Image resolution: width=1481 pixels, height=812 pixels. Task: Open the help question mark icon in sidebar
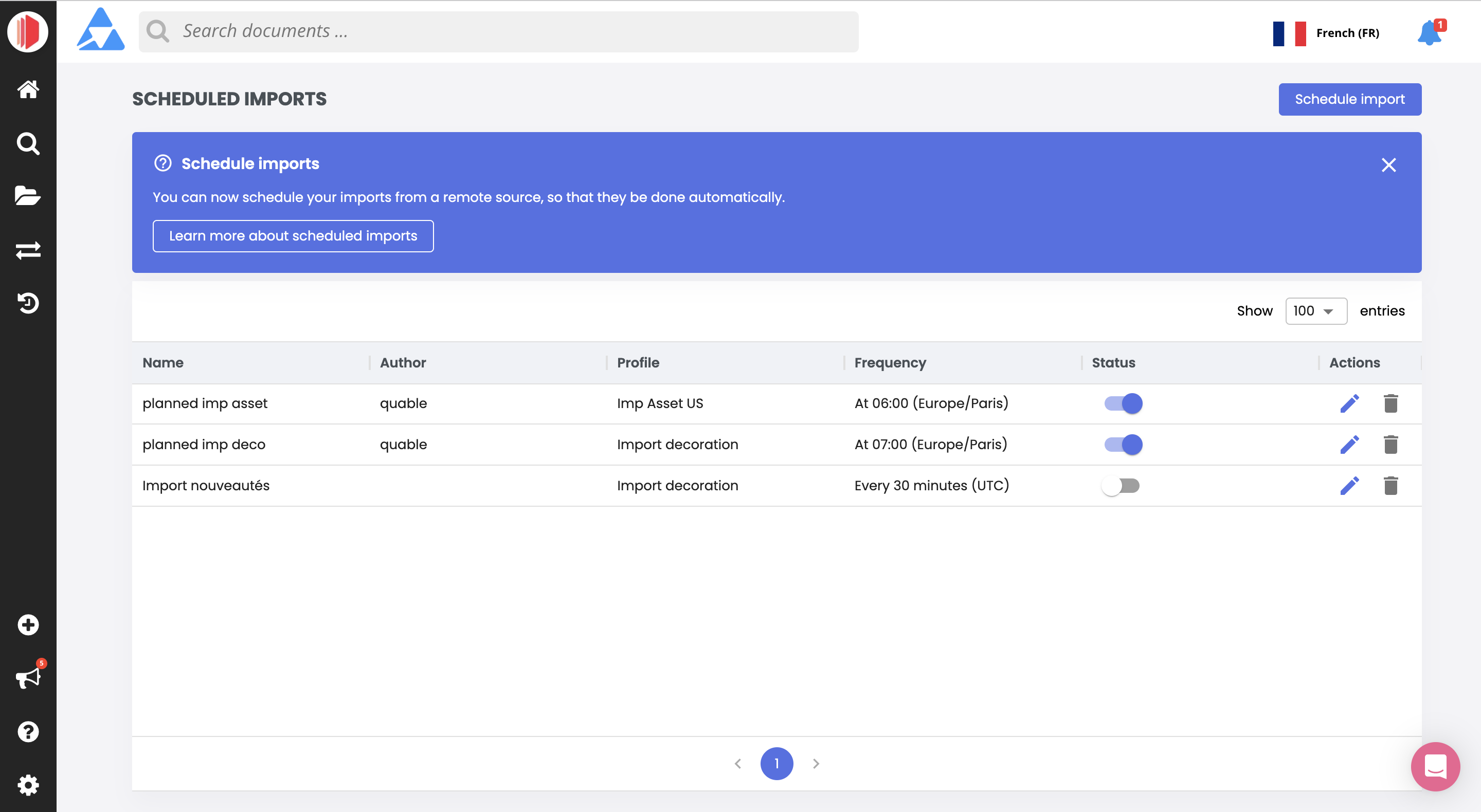click(x=28, y=731)
